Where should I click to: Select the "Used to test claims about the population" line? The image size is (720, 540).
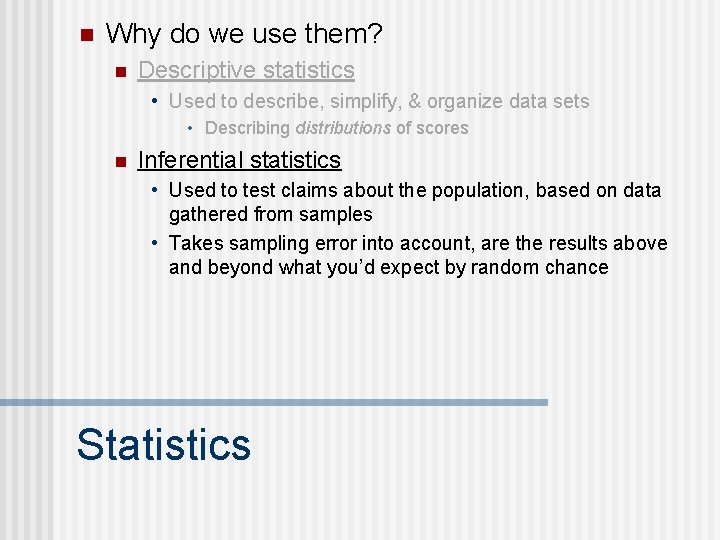coord(415,190)
